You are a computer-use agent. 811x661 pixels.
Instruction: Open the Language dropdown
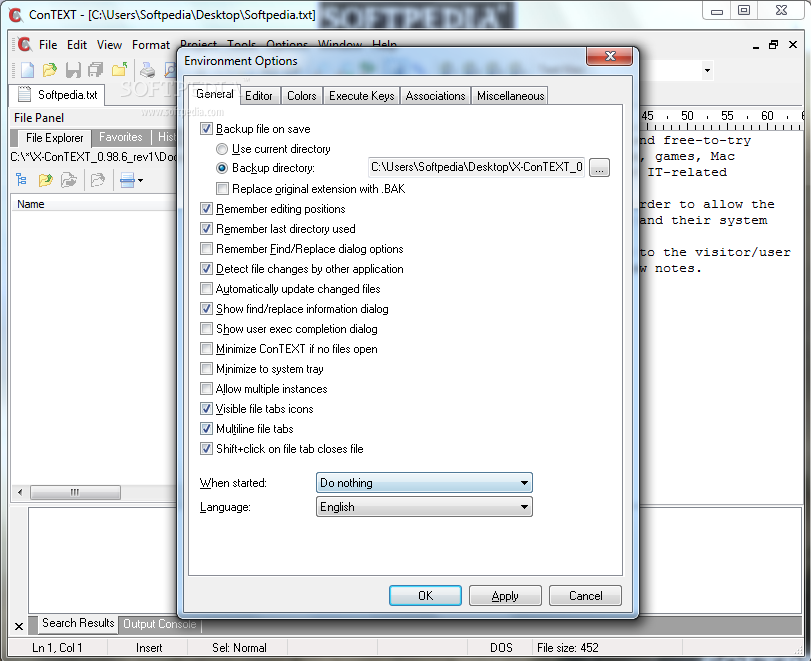[424, 507]
